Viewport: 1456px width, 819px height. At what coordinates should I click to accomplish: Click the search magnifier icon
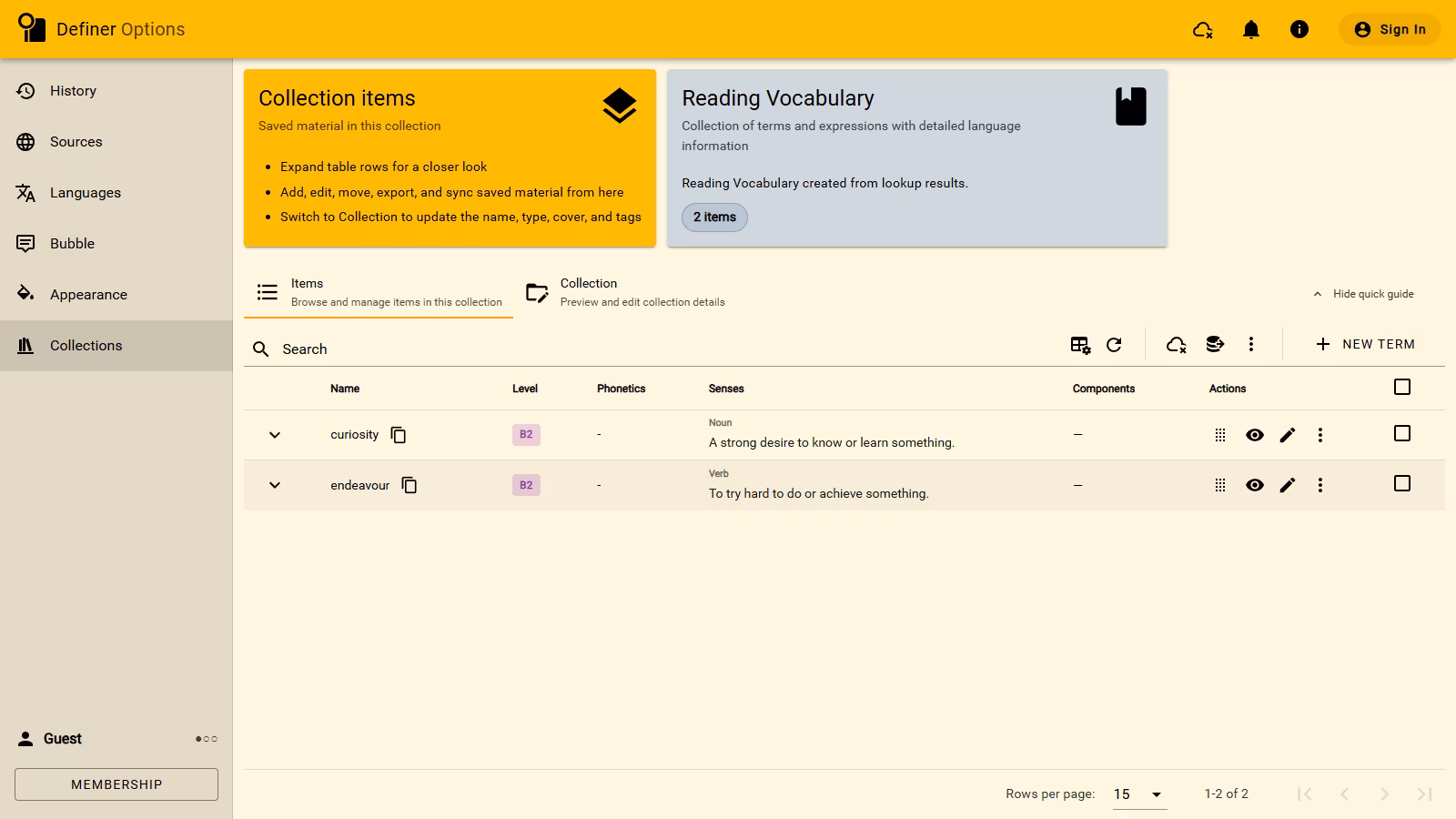261,349
